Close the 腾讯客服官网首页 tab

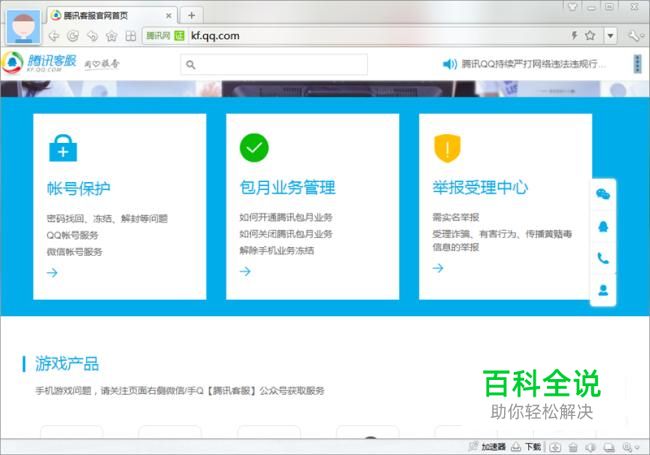point(169,16)
